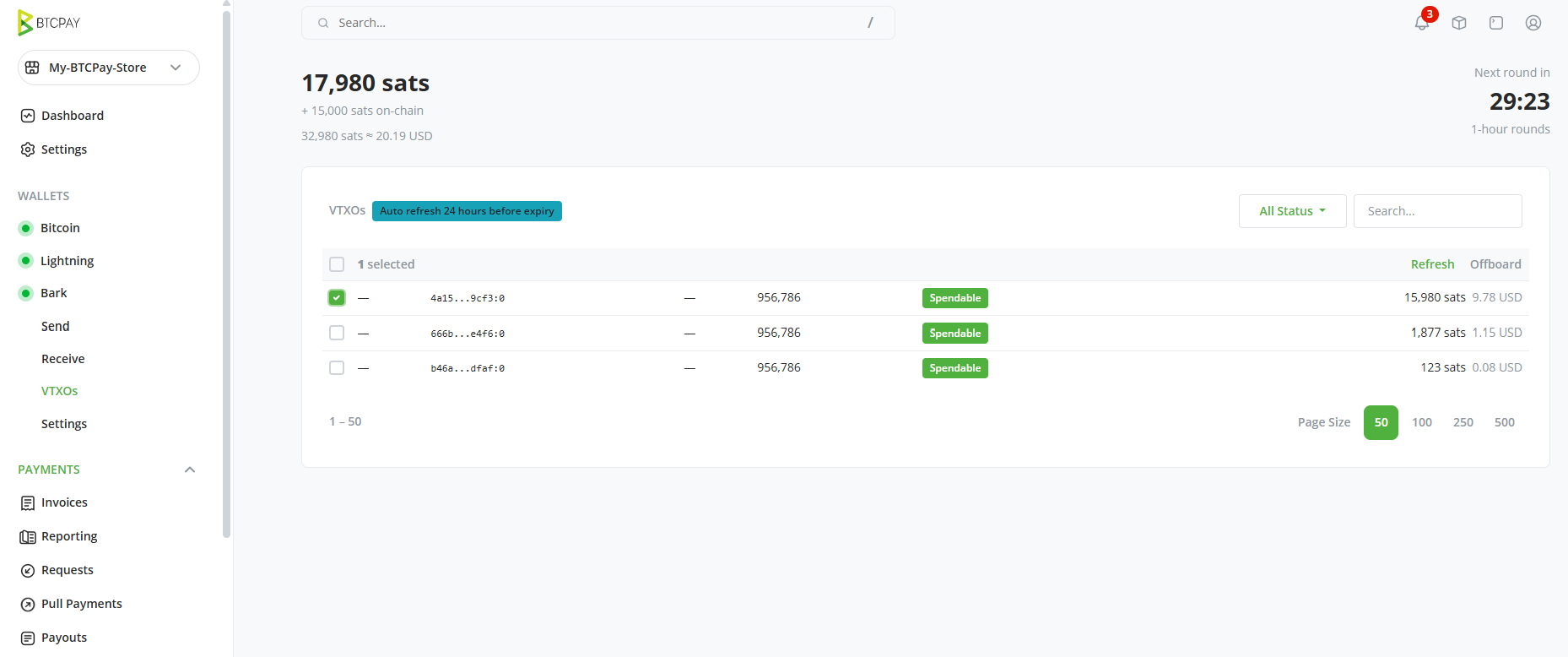Click VTXO id b46a...dfaf:0
Viewport: 1568px width, 657px height.
pos(468,368)
